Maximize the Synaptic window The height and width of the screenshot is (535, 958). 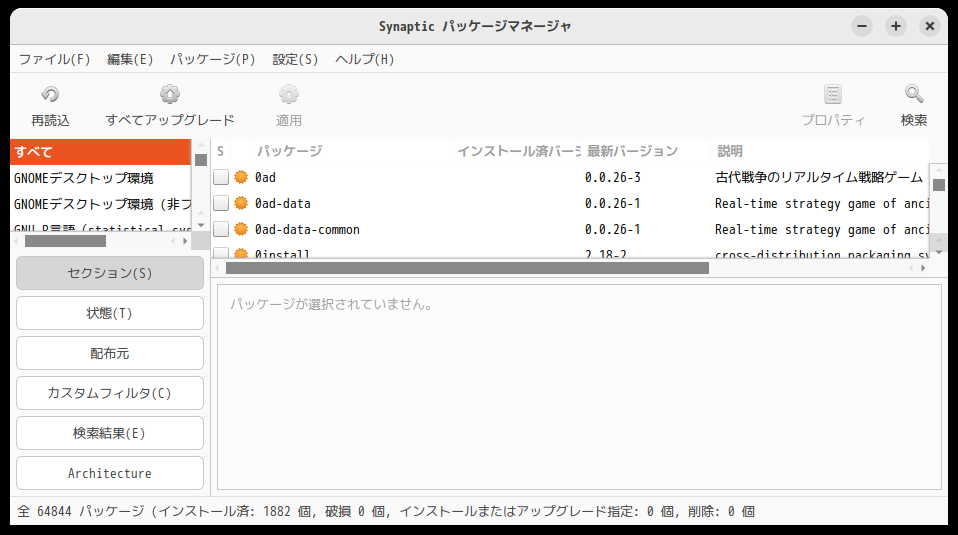tap(896, 26)
